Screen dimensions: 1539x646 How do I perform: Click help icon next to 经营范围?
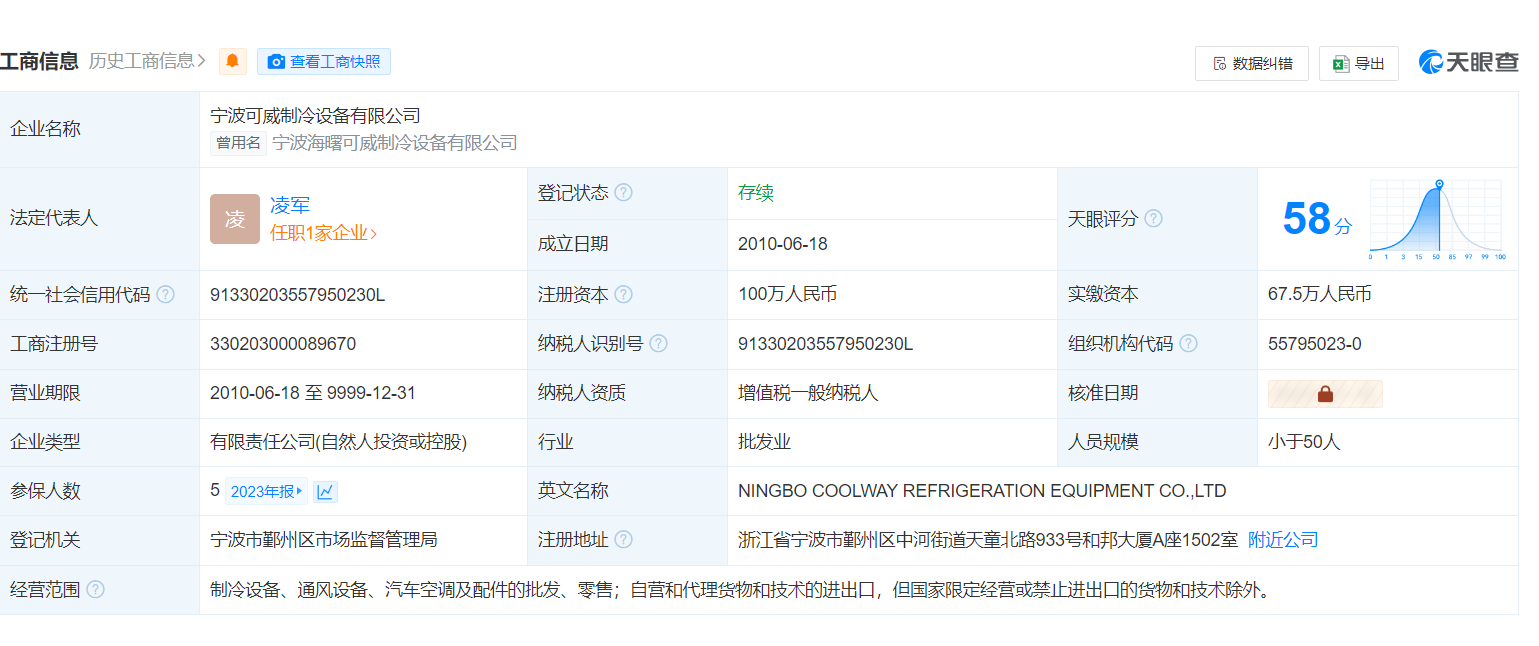(x=95, y=589)
